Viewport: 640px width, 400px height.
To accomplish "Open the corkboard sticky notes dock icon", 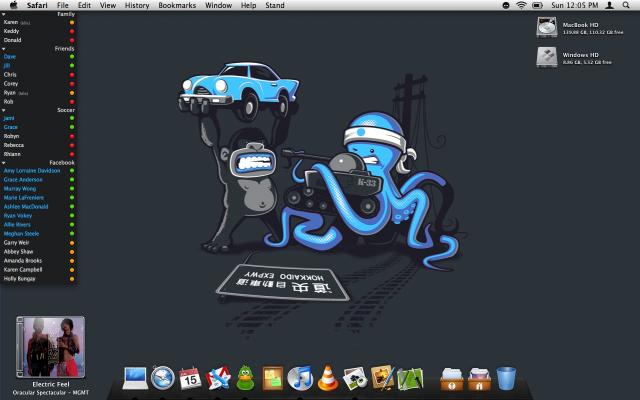I will click(272, 378).
